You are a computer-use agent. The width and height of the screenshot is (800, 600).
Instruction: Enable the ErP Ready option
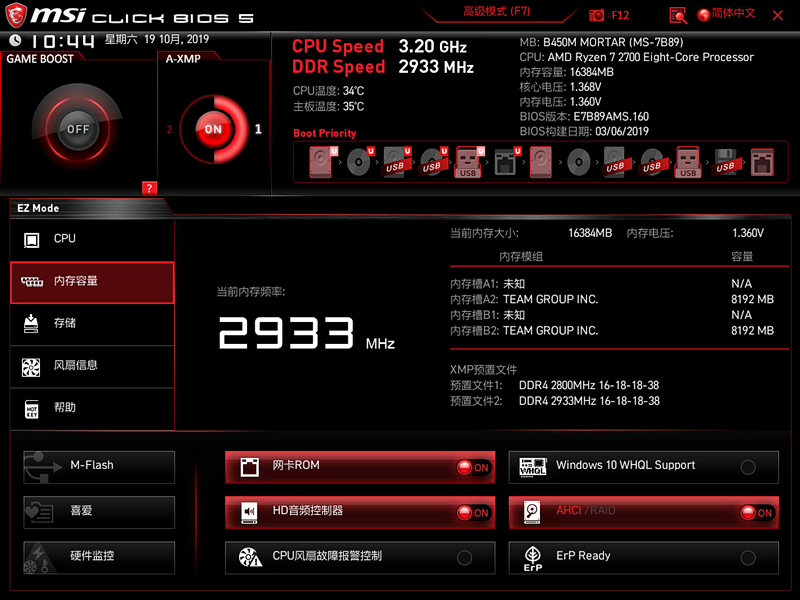748,558
